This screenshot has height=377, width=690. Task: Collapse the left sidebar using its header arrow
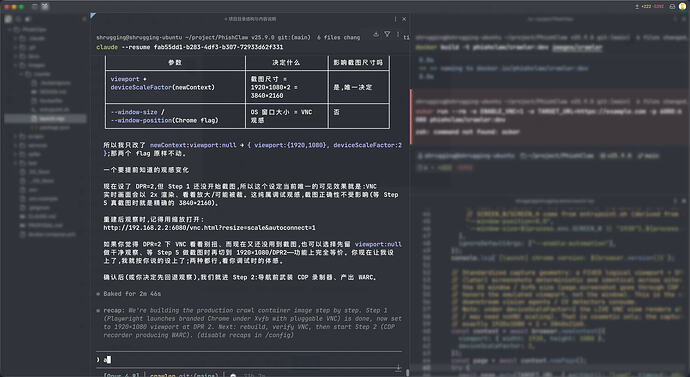[x=84, y=19]
